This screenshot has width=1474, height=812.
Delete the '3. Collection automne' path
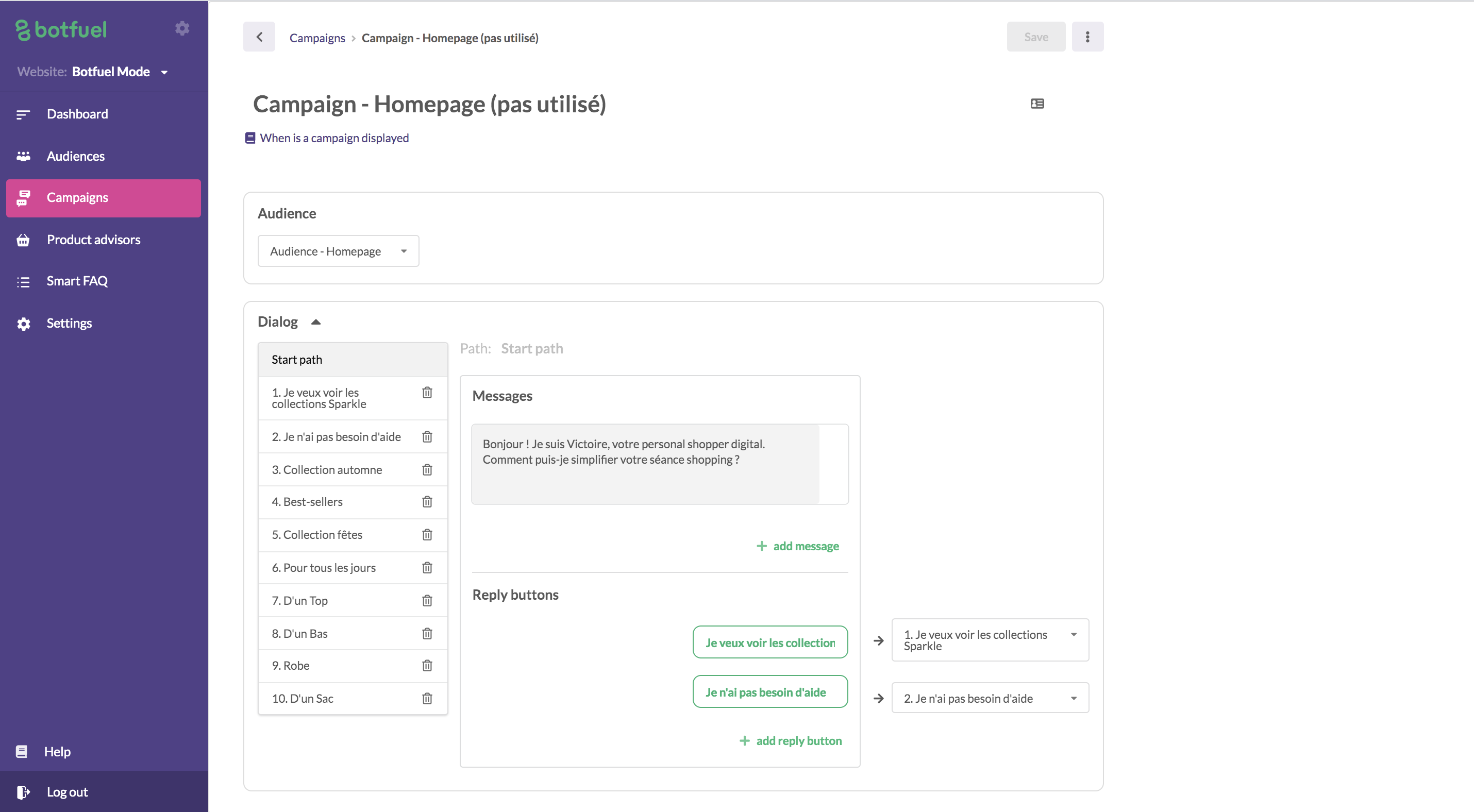[x=427, y=469]
